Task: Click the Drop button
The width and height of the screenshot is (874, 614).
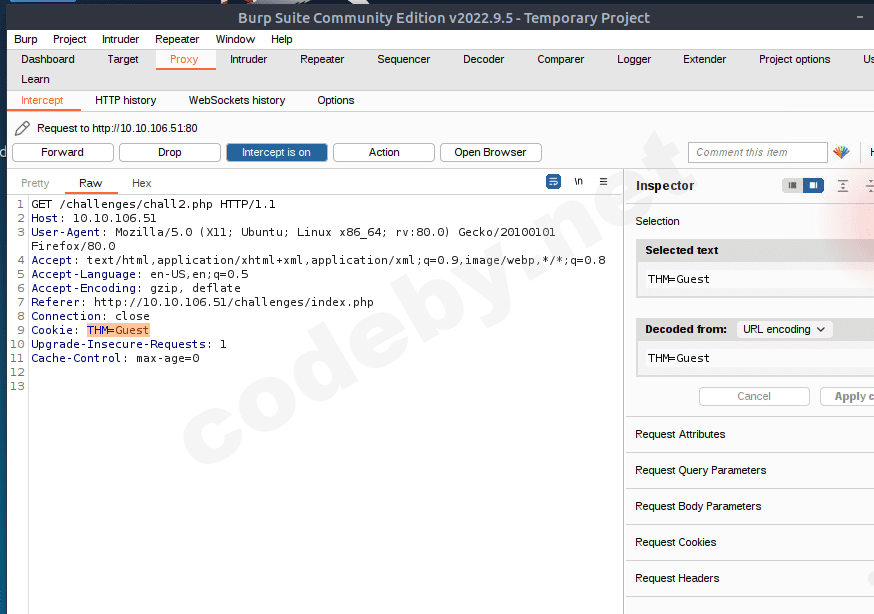Action: pyautogui.click(x=169, y=152)
